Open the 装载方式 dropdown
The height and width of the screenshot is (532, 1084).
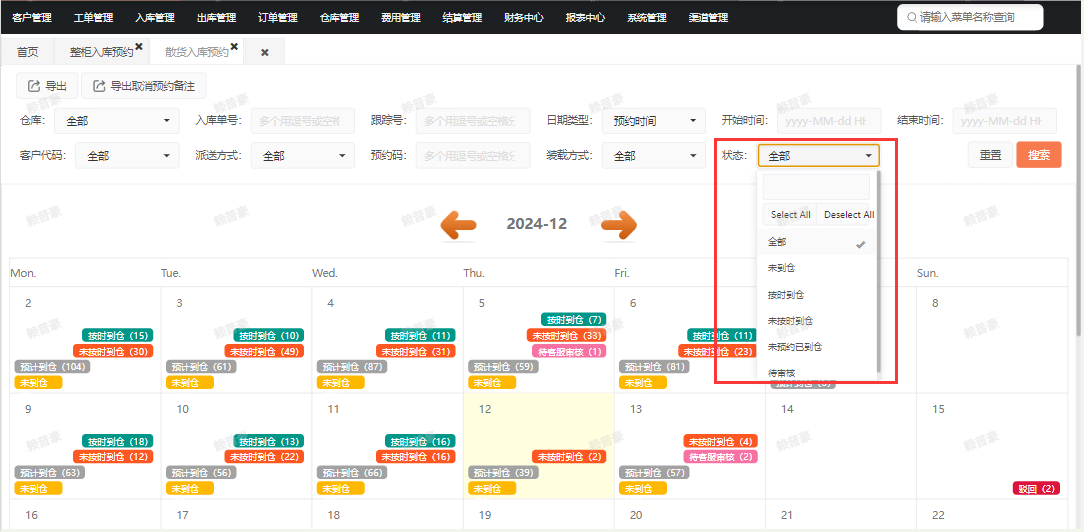(x=653, y=156)
